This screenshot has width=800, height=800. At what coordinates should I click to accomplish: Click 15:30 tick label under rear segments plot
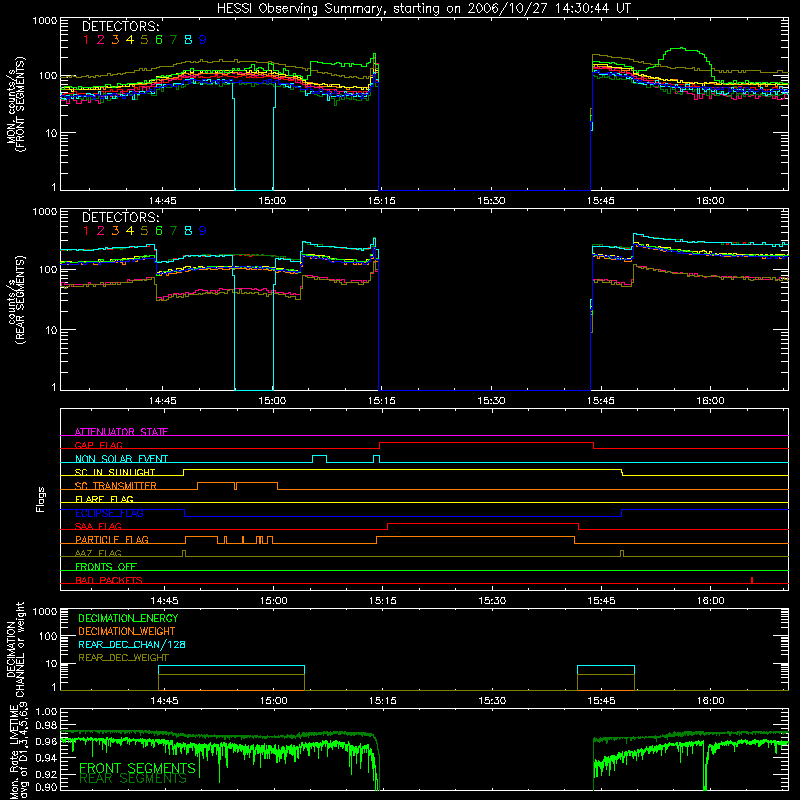(491, 401)
